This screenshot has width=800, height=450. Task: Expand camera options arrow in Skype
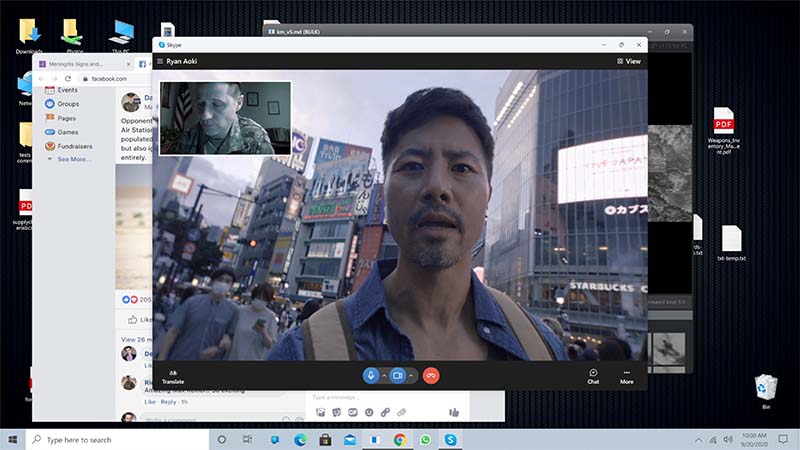(x=411, y=376)
